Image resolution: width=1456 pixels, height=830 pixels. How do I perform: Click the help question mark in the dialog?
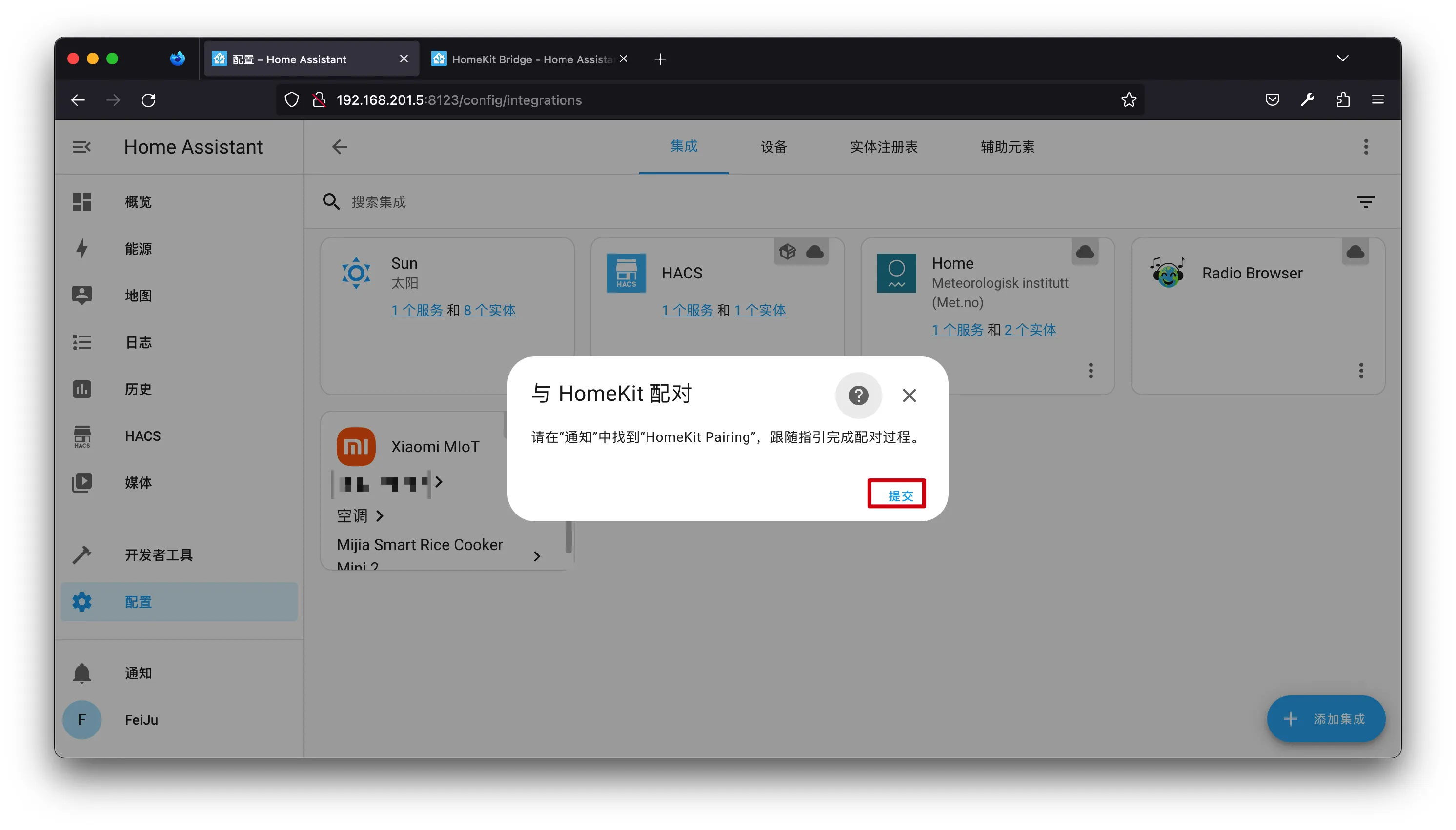tap(858, 395)
